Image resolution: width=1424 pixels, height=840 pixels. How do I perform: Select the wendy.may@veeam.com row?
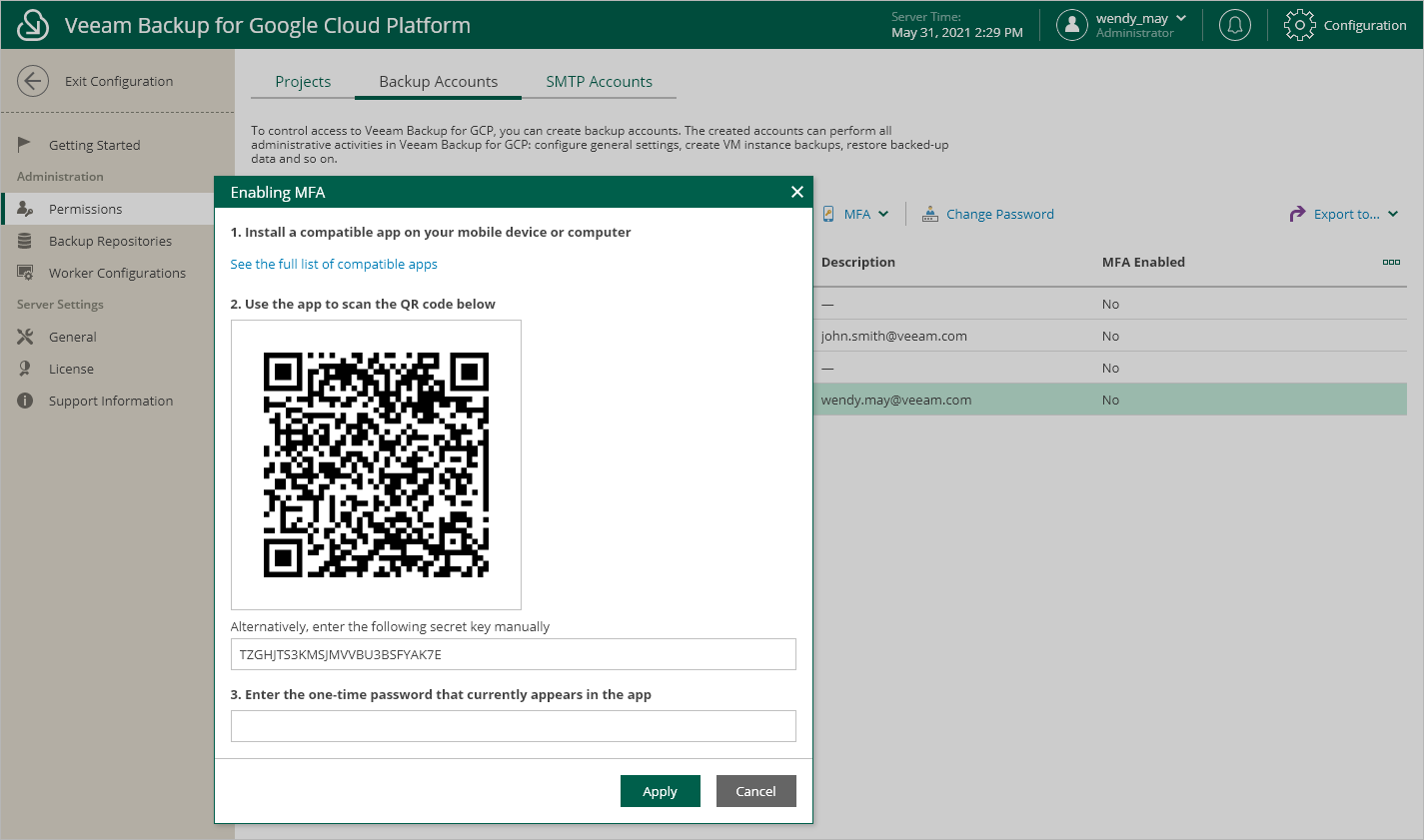[1110, 400]
